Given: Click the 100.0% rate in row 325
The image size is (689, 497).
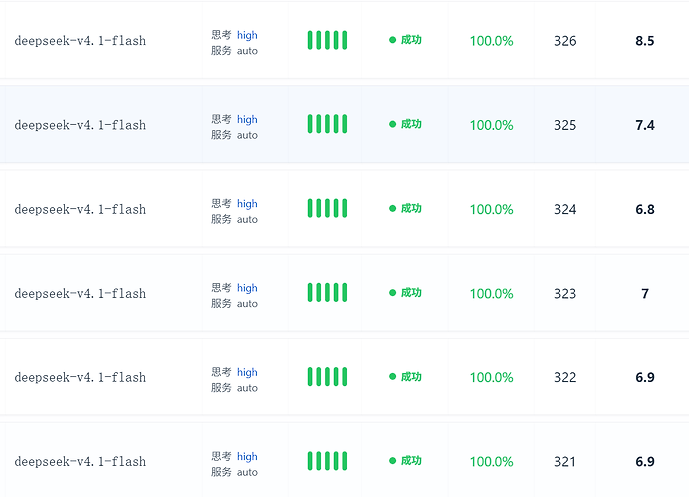Looking at the screenshot, I should click(491, 125).
